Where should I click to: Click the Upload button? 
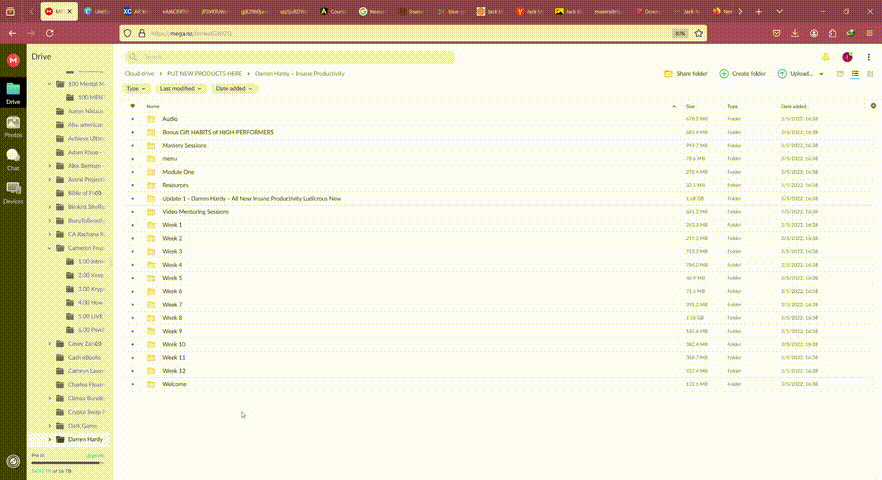tap(795, 74)
